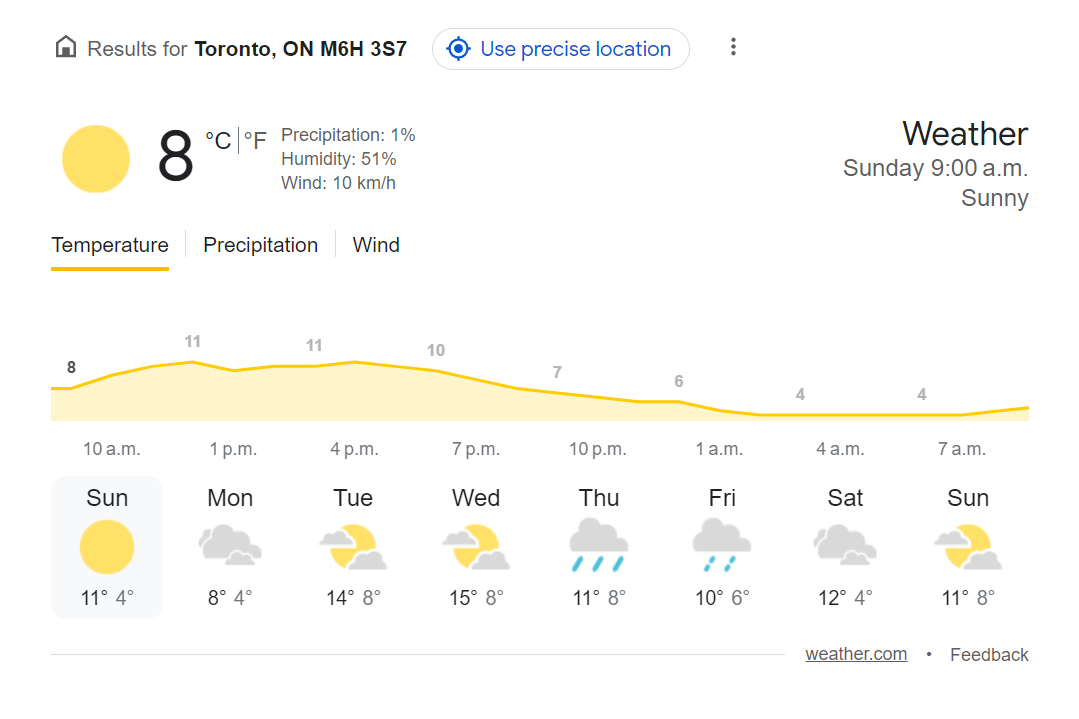
Task: Click the home location icon
Action: click(66, 47)
